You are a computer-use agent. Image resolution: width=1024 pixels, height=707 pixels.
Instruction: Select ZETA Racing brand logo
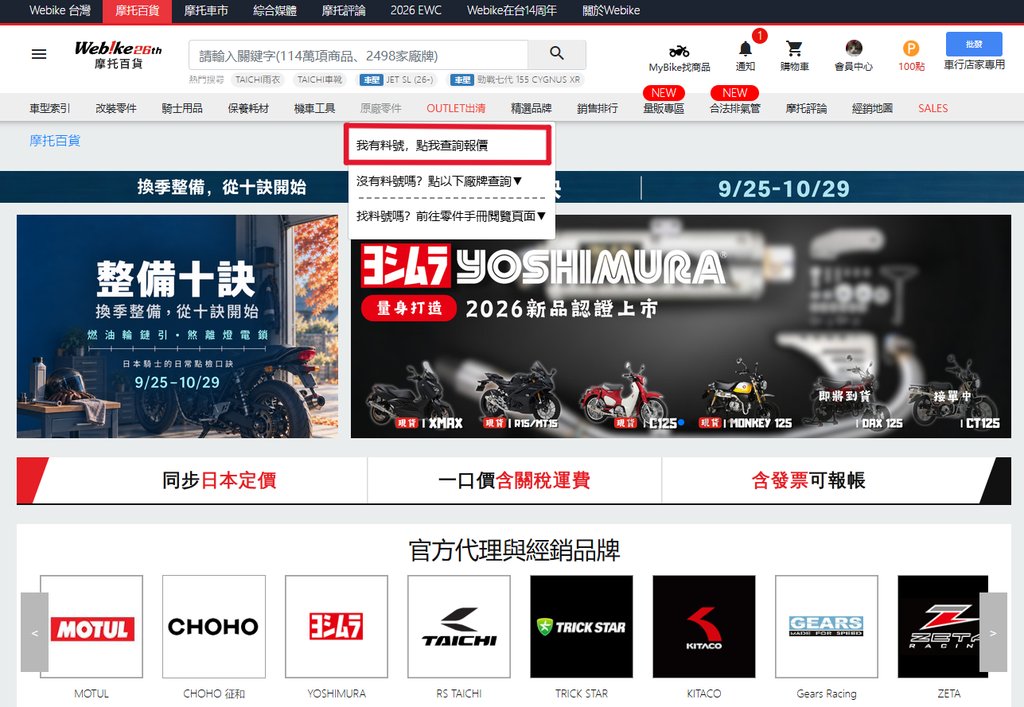943,627
